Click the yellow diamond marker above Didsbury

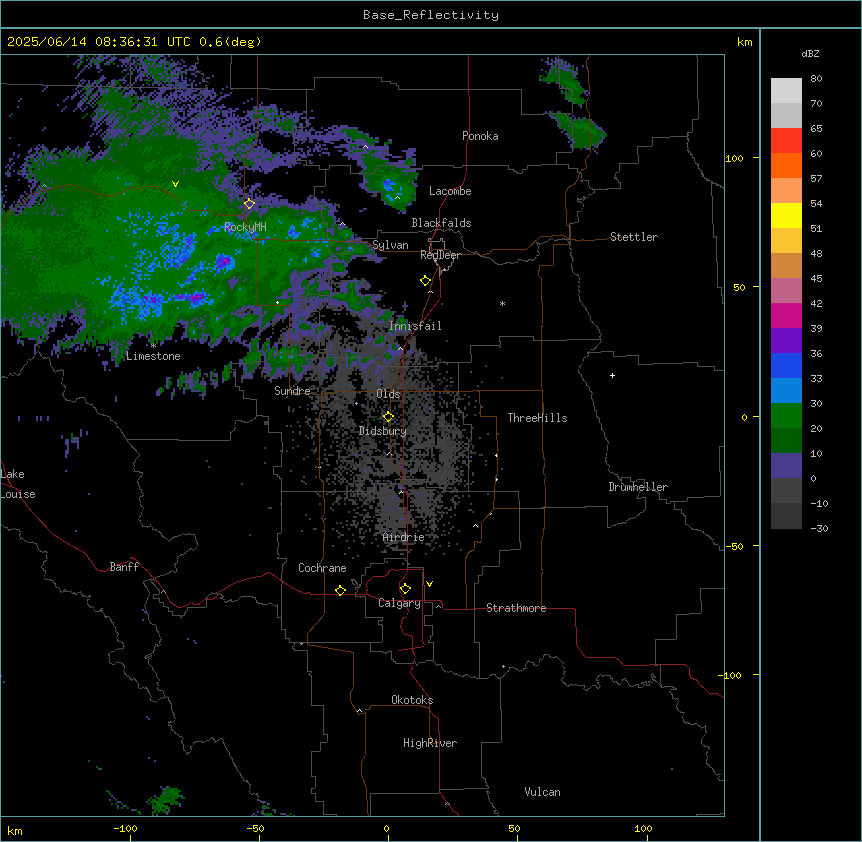[x=388, y=416]
